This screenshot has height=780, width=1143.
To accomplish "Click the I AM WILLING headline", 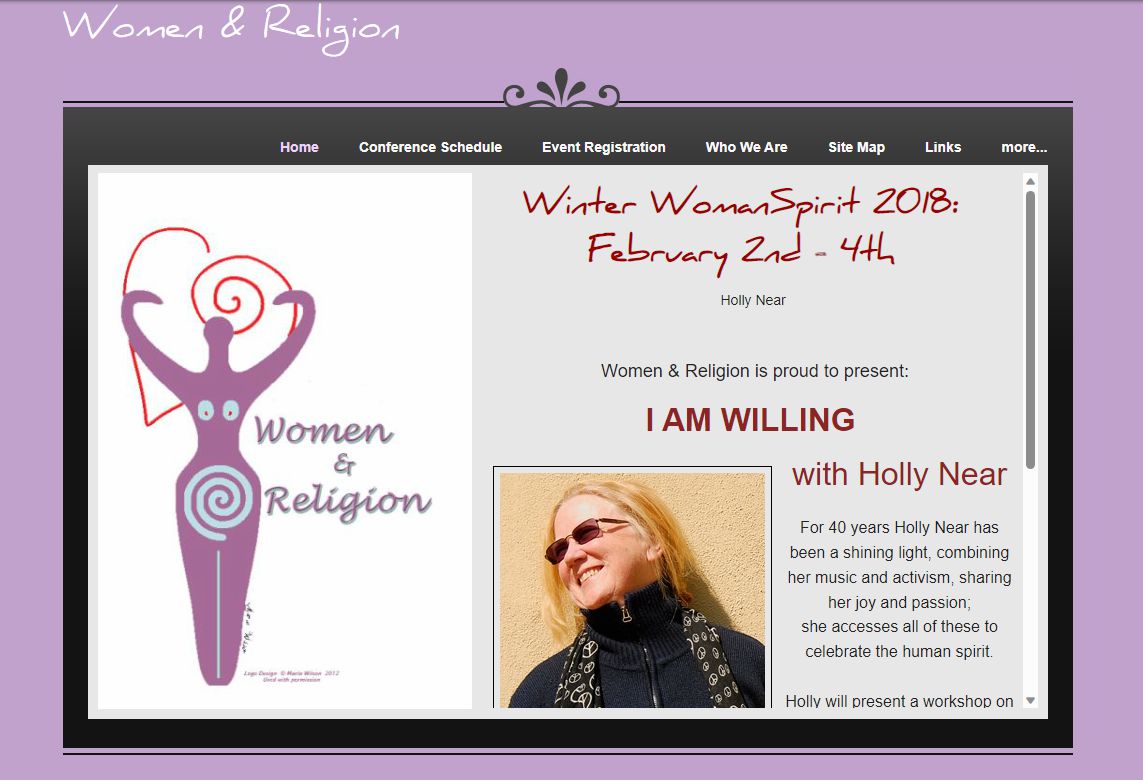I will click(750, 420).
